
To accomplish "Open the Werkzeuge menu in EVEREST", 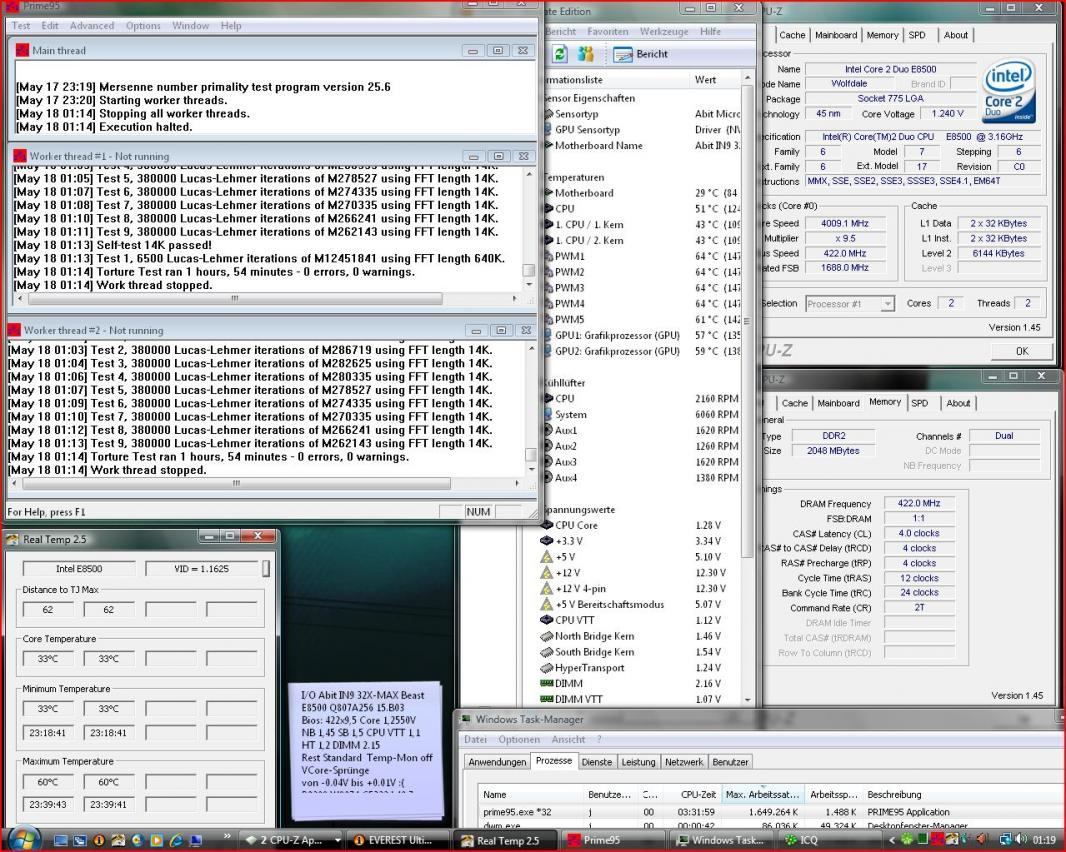I will (x=664, y=31).
